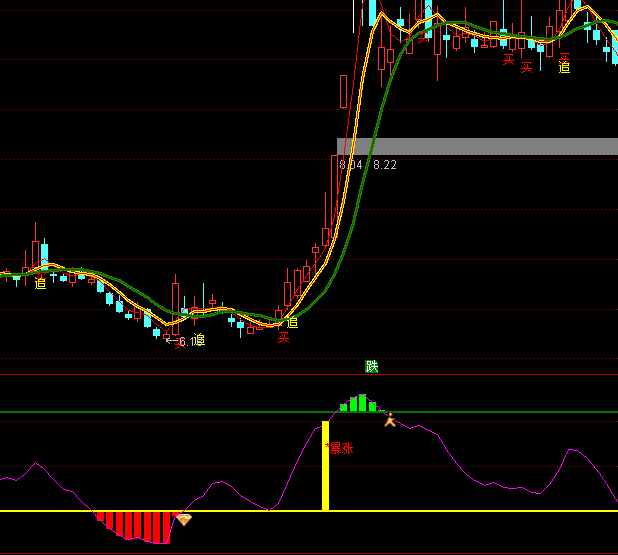Click the 6.1 low price label

(181, 342)
